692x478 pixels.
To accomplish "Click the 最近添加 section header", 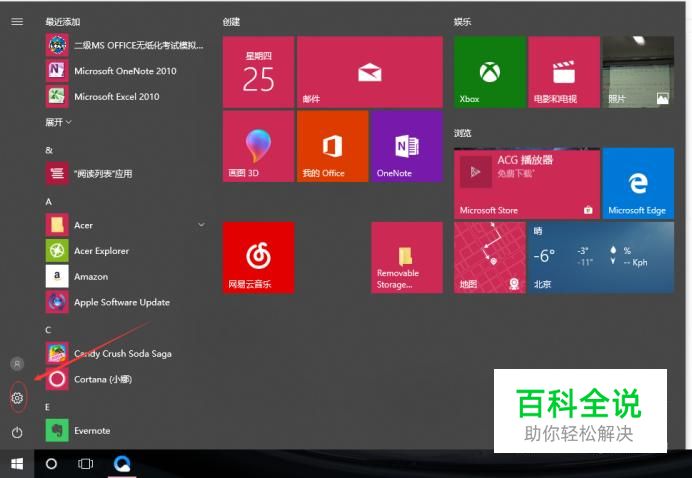I will 63,22.
